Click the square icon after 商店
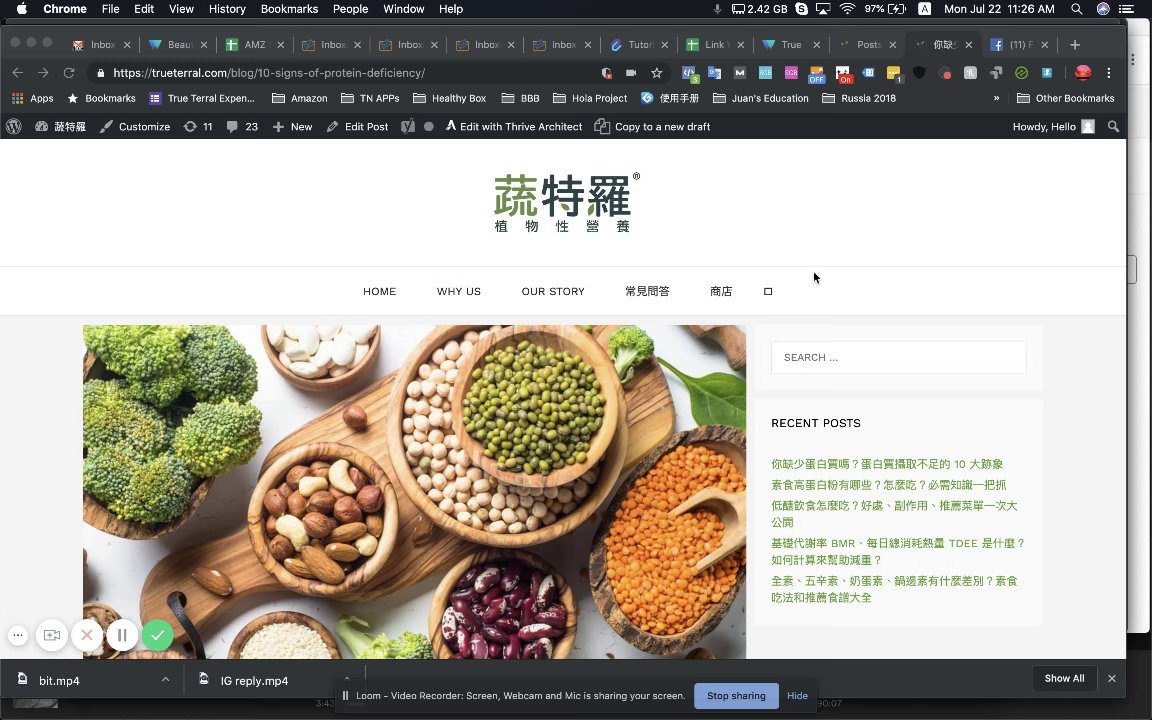The height and width of the screenshot is (720, 1152). point(768,292)
